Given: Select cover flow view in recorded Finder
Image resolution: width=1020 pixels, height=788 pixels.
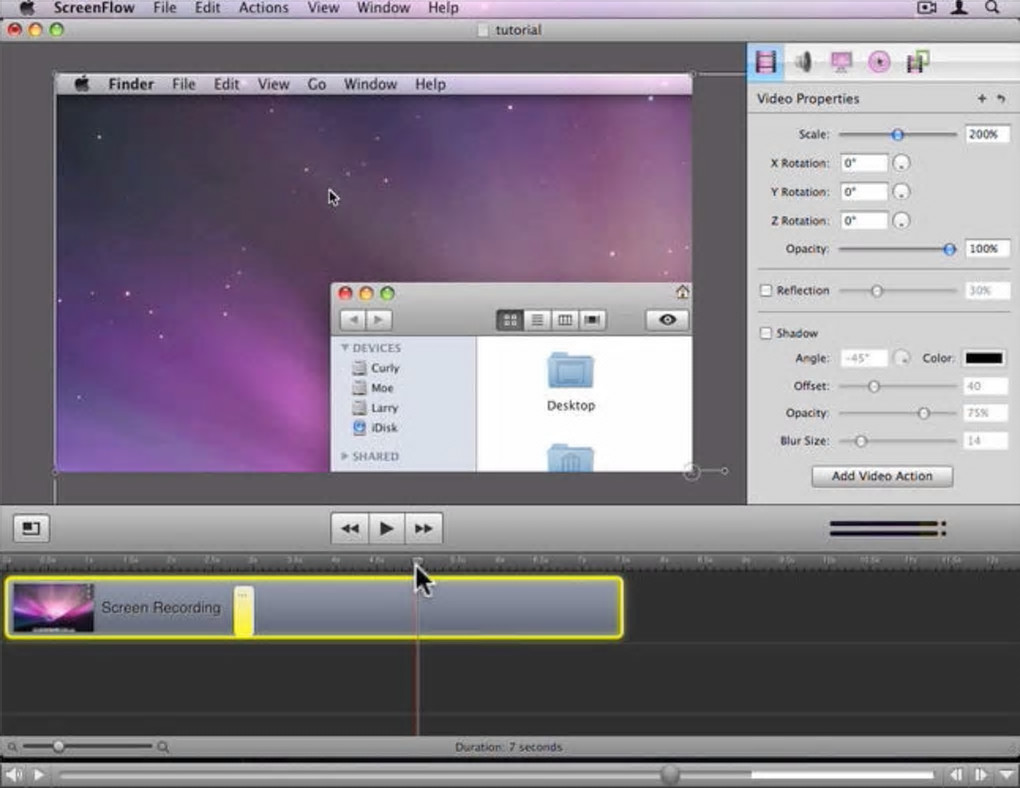Looking at the screenshot, I should point(593,319).
